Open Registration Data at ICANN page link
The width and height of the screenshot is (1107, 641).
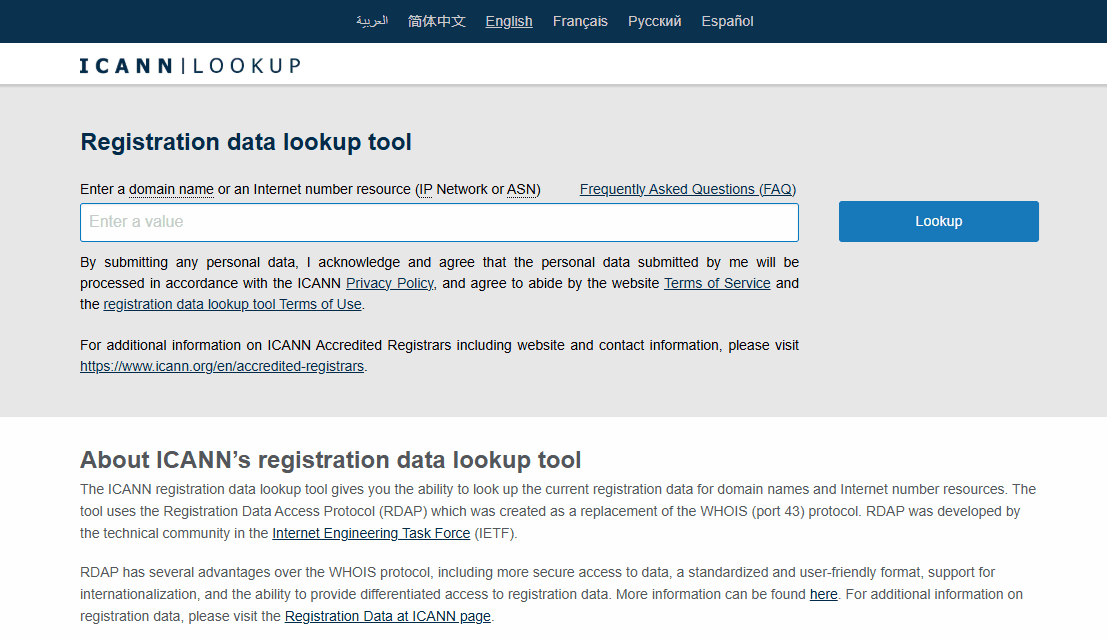(388, 616)
